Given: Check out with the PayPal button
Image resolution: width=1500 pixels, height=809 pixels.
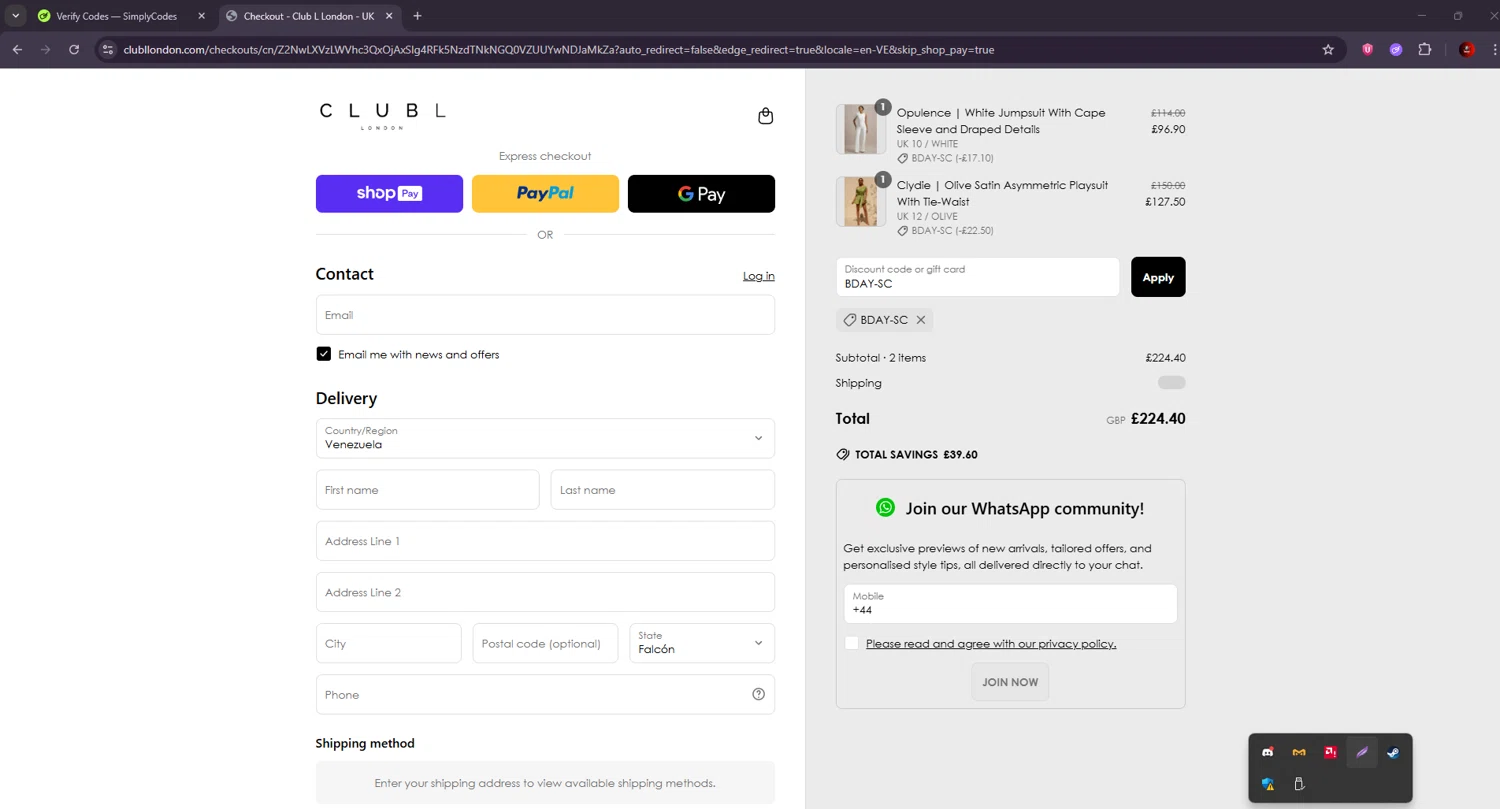Looking at the screenshot, I should (545, 193).
